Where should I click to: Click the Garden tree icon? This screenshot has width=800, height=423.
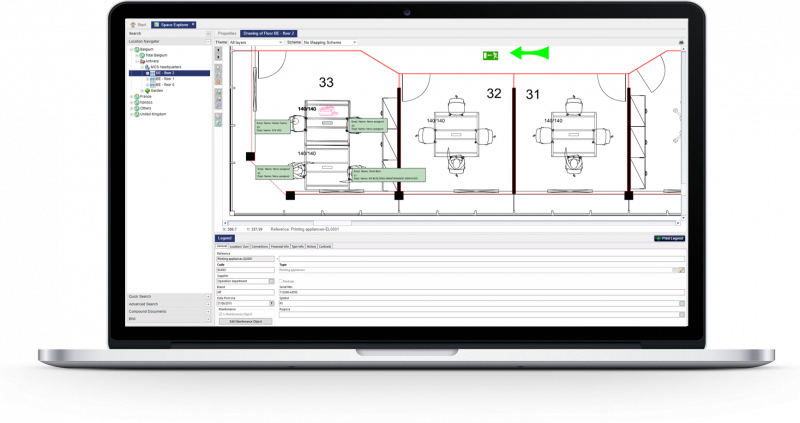pos(147,90)
